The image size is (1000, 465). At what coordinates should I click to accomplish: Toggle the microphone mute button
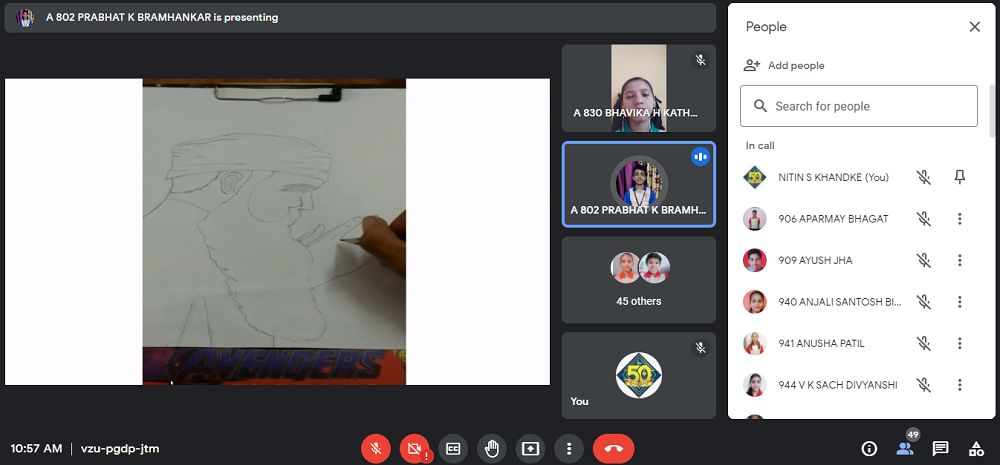[x=376, y=449]
